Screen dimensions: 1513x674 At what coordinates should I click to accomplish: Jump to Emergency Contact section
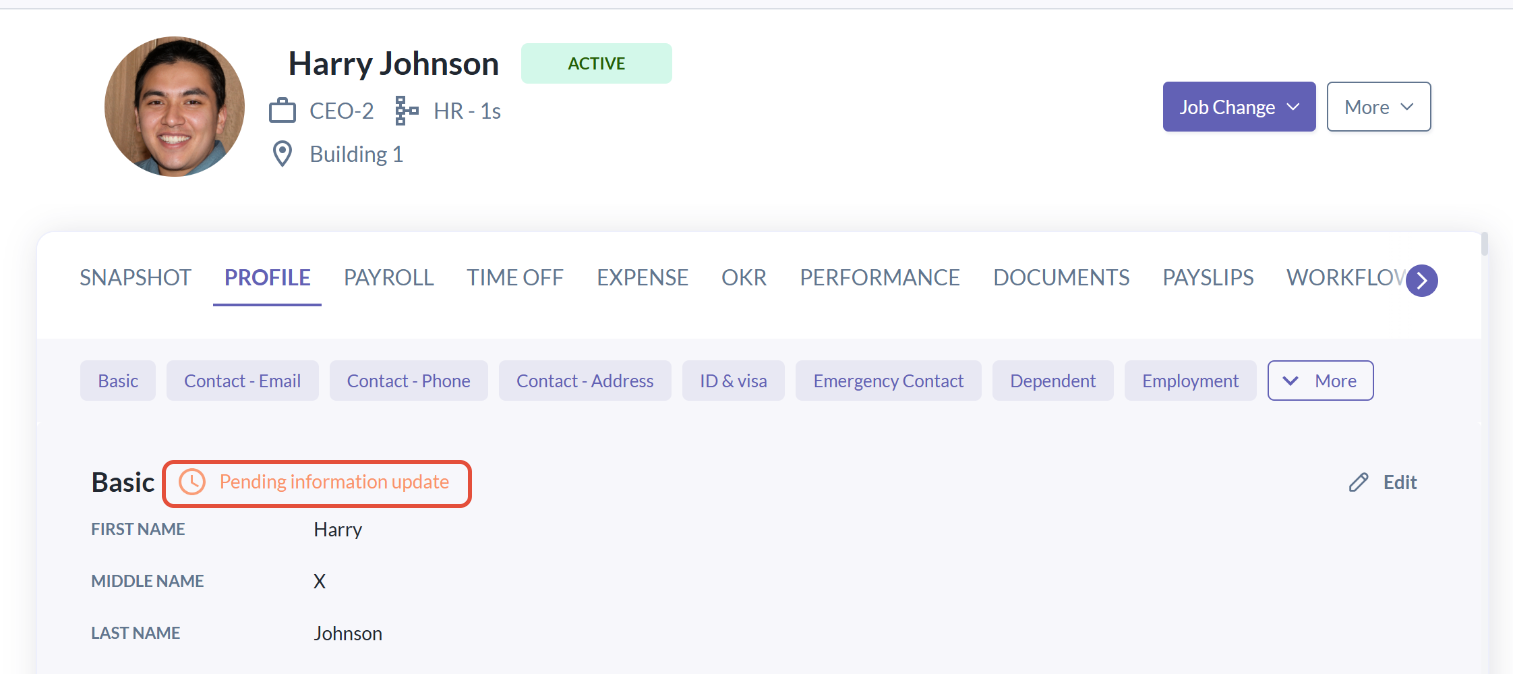coord(889,381)
